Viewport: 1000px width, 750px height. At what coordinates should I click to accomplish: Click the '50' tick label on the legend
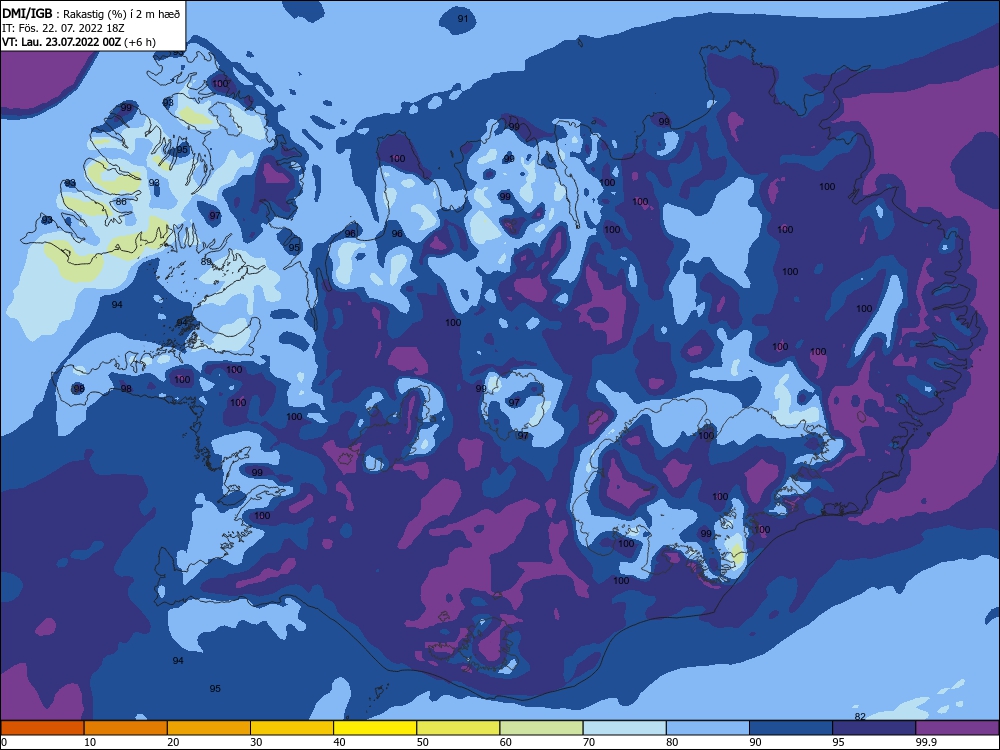pyautogui.click(x=422, y=742)
